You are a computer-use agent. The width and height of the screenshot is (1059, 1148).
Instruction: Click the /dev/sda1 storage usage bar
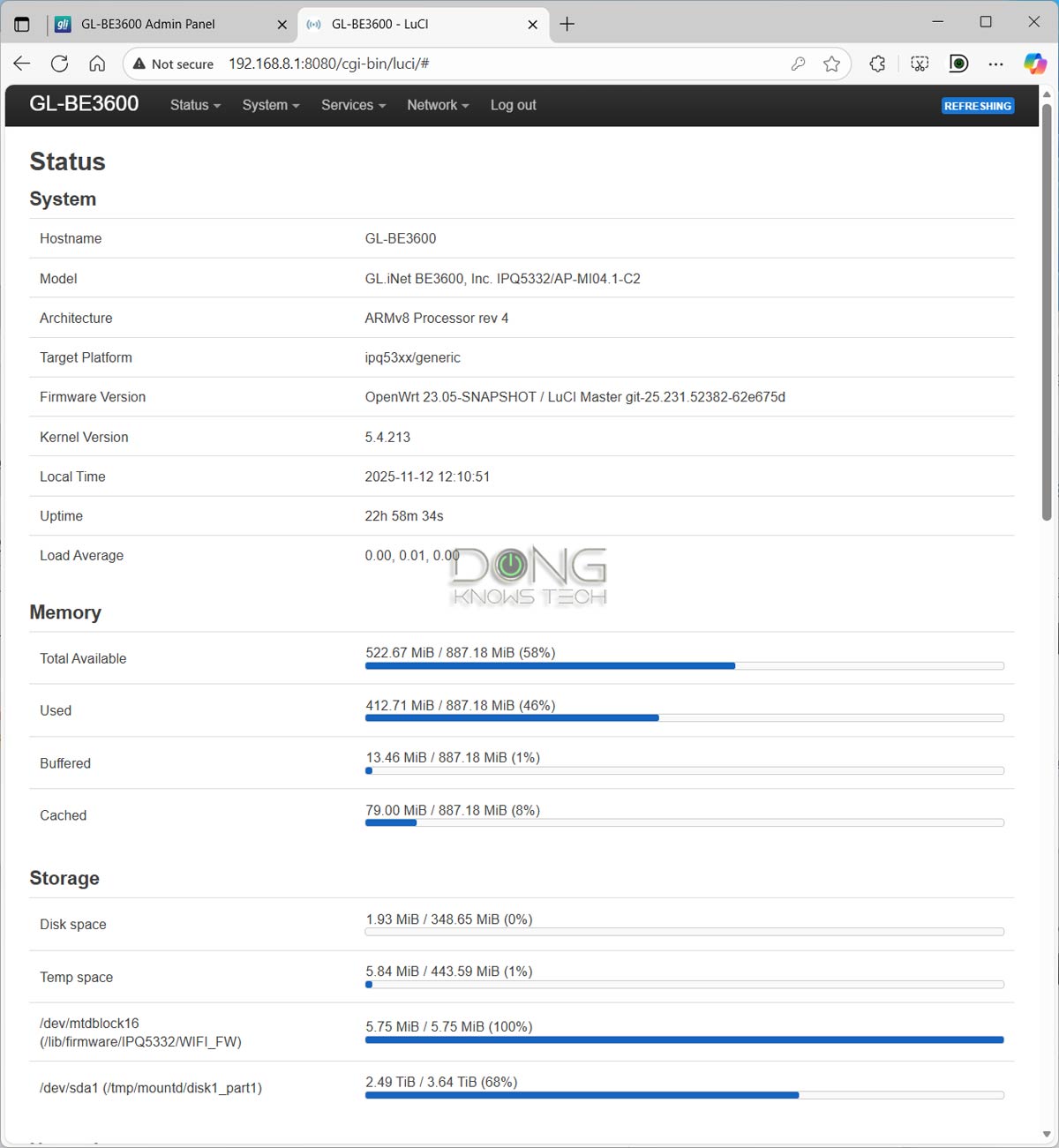click(x=684, y=1095)
